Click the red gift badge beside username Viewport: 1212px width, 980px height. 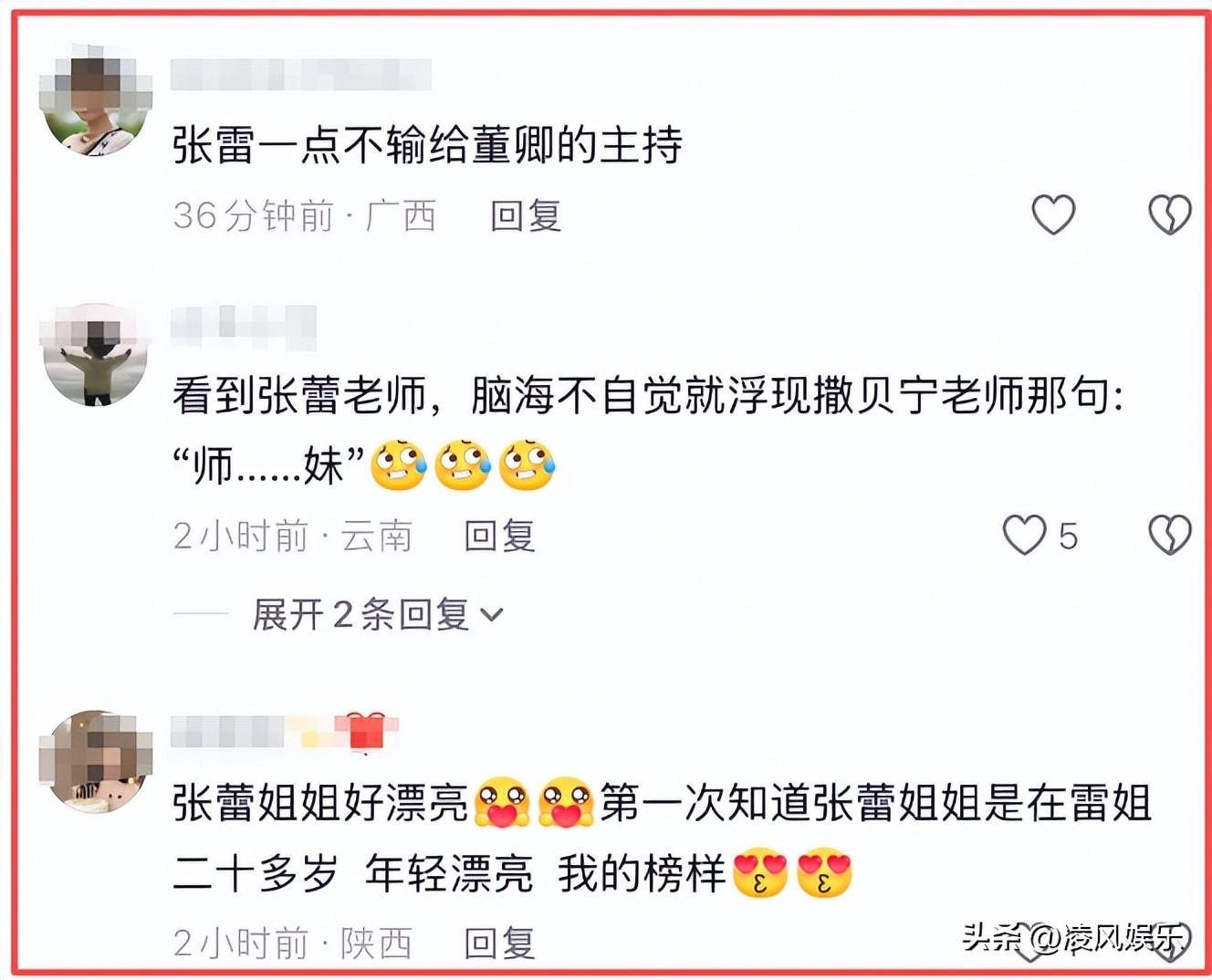point(366,732)
